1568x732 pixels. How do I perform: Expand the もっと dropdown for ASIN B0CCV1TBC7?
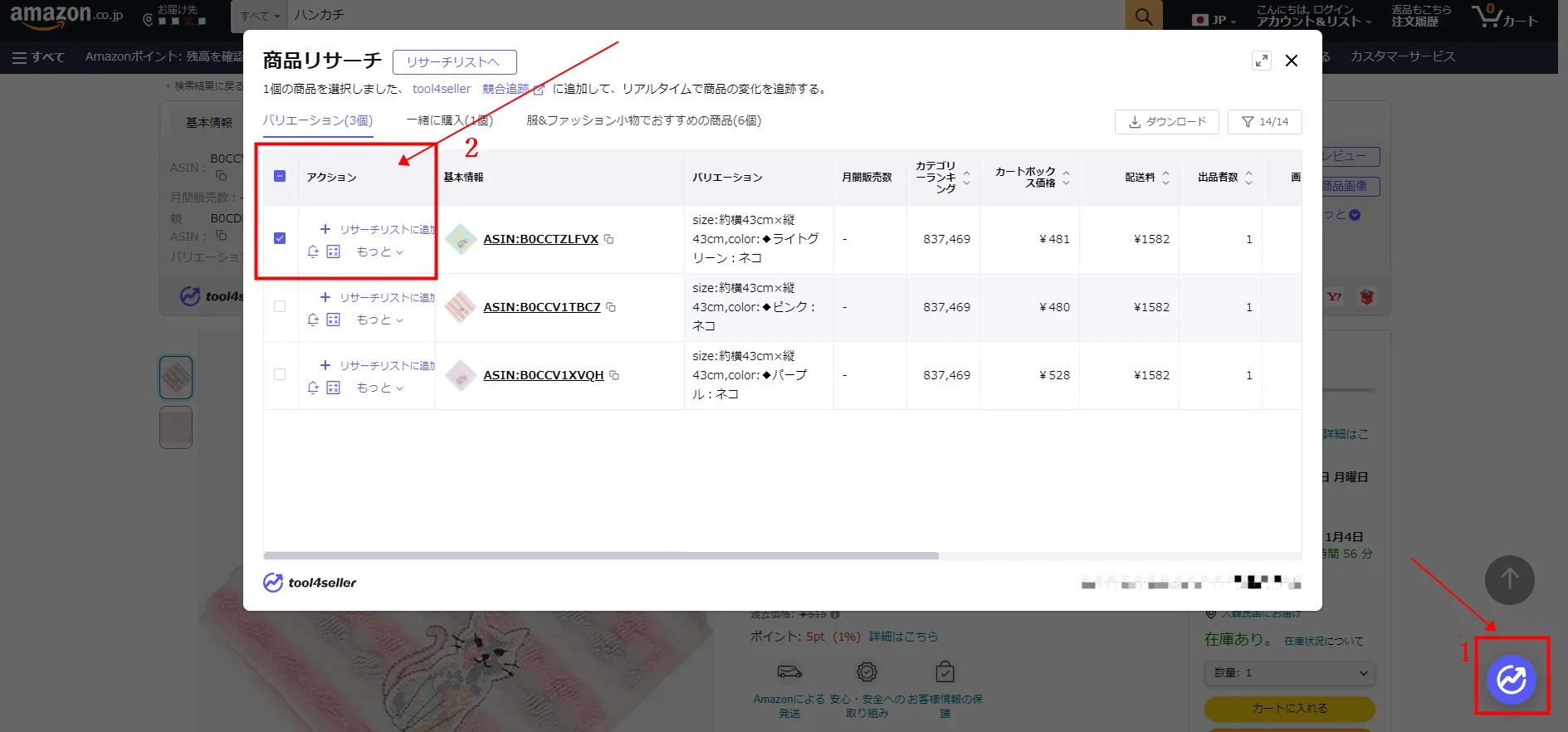coord(380,320)
